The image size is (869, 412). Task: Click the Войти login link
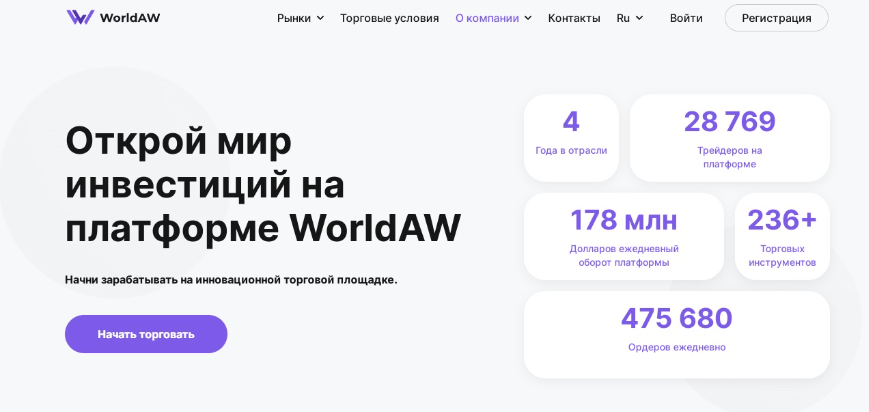(686, 18)
